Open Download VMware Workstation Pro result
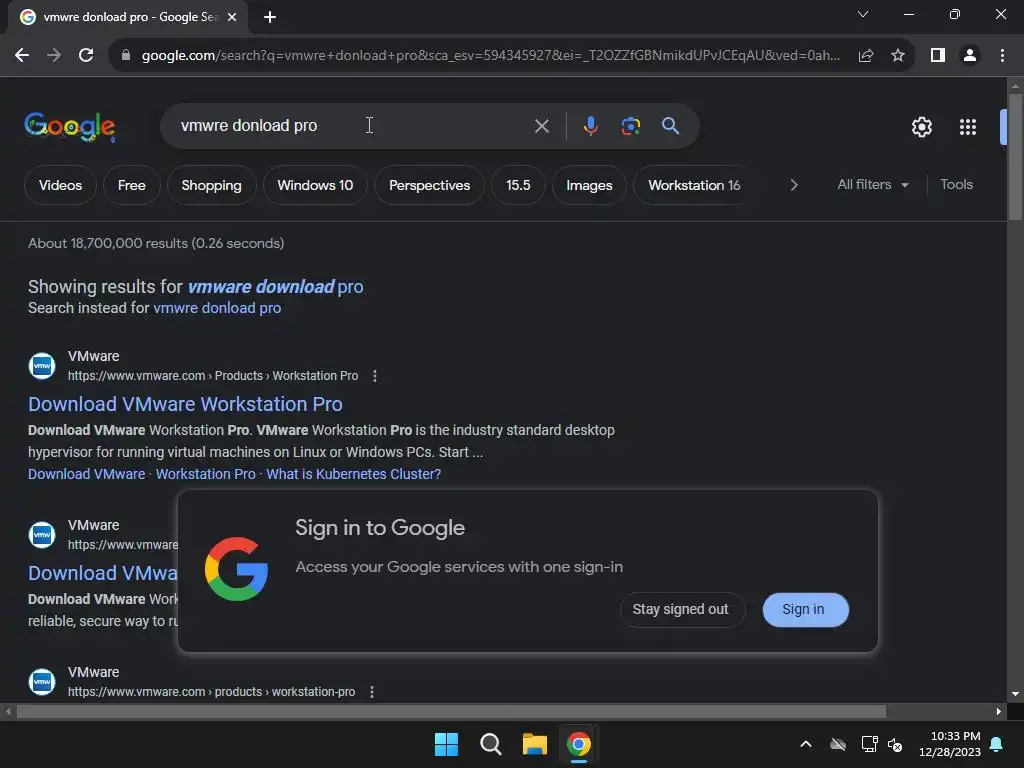Image resolution: width=1024 pixels, height=768 pixels. point(185,404)
